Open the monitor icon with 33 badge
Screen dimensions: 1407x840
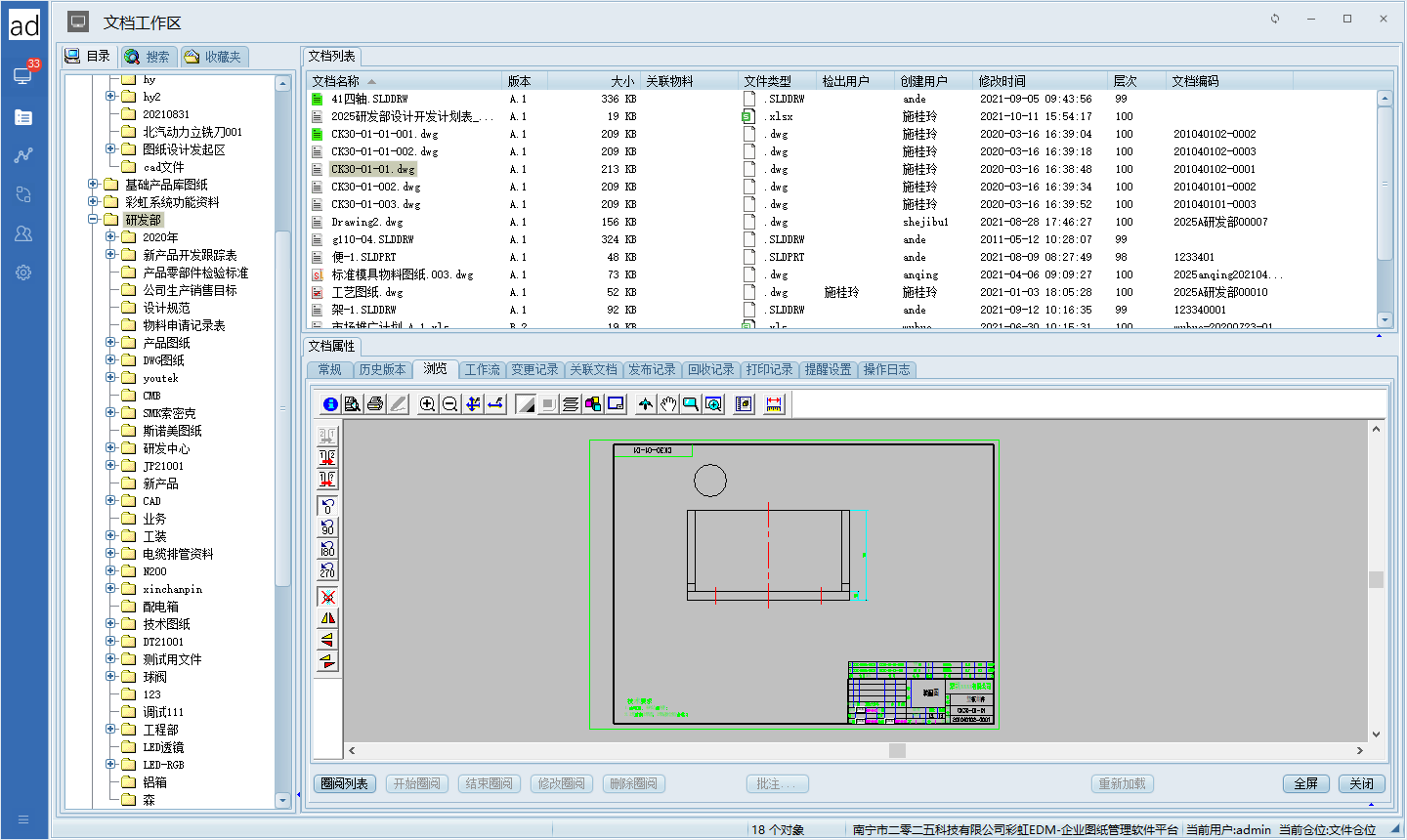point(23,75)
